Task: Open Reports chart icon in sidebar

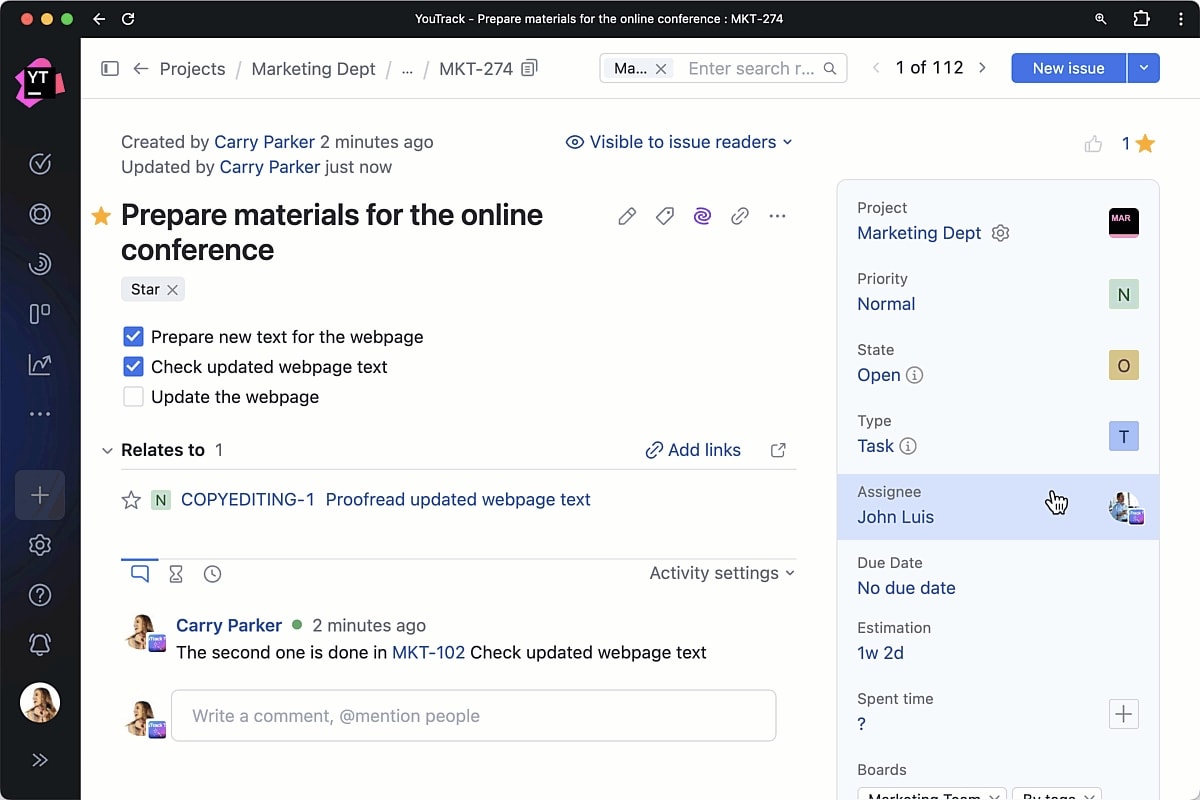Action: click(x=40, y=364)
